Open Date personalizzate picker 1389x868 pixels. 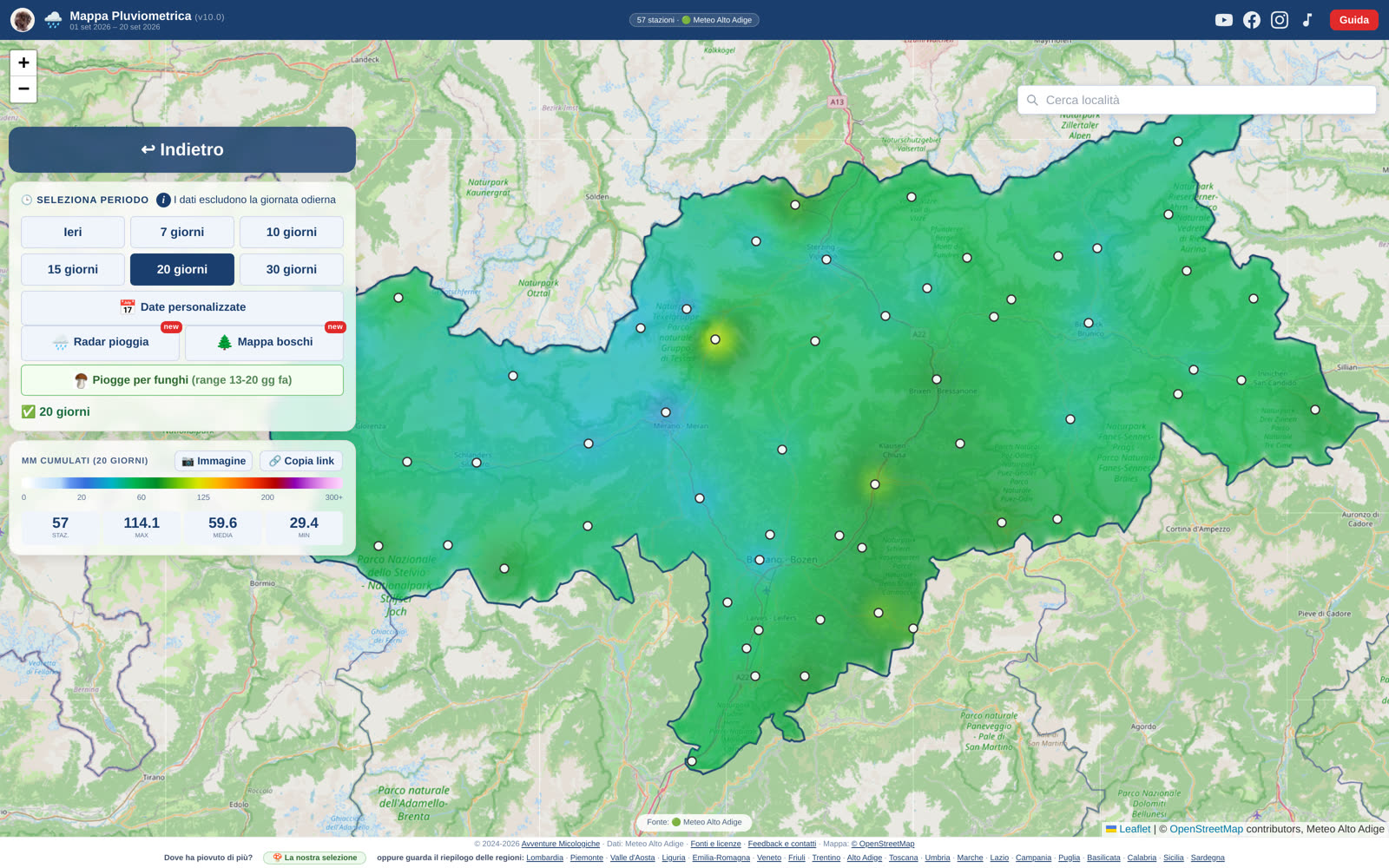[182, 307]
